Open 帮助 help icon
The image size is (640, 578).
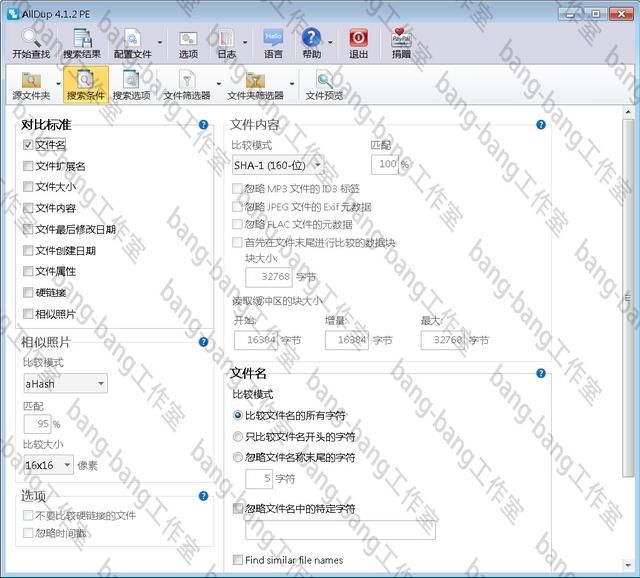coord(311,44)
